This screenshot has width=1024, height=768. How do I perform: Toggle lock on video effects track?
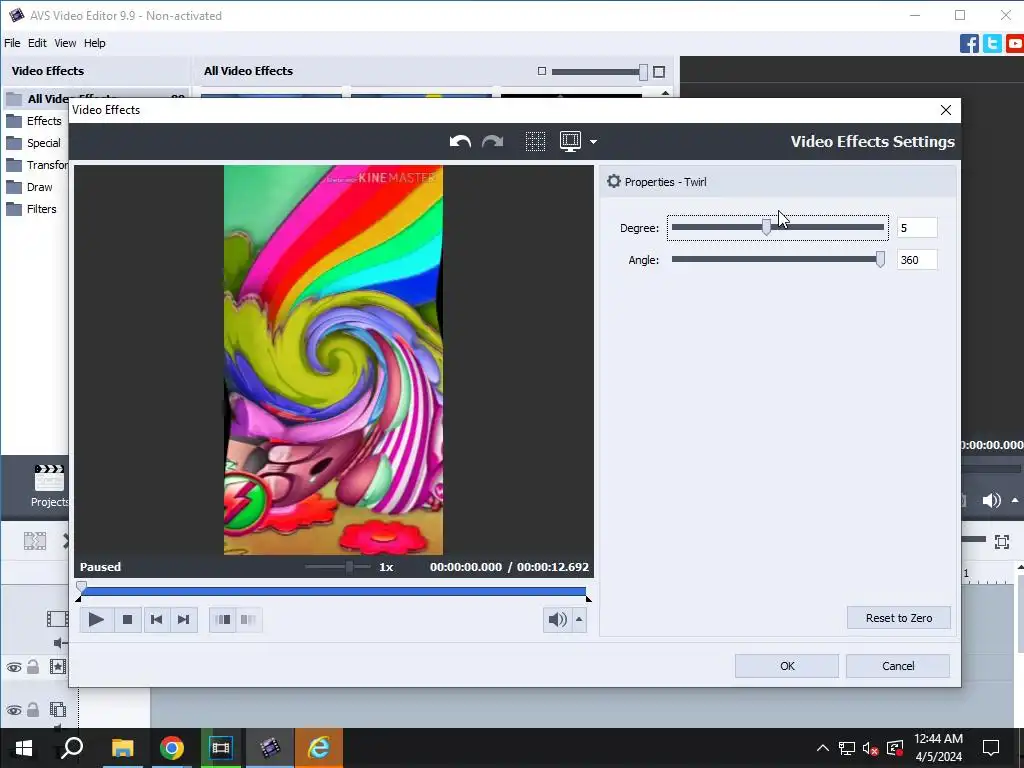pyautogui.click(x=33, y=667)
